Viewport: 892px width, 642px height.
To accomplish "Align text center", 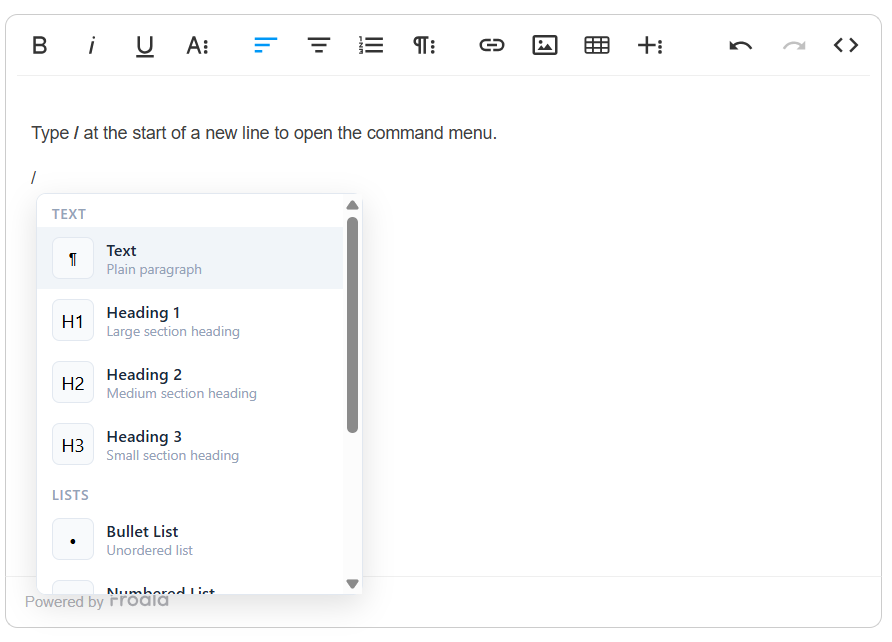I will 319,45.
